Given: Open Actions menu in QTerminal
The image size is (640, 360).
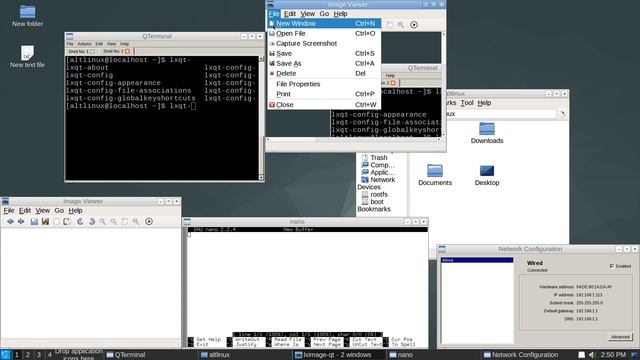Looking at the screenshot, I should pyautogui.click(x=84, y=44).
